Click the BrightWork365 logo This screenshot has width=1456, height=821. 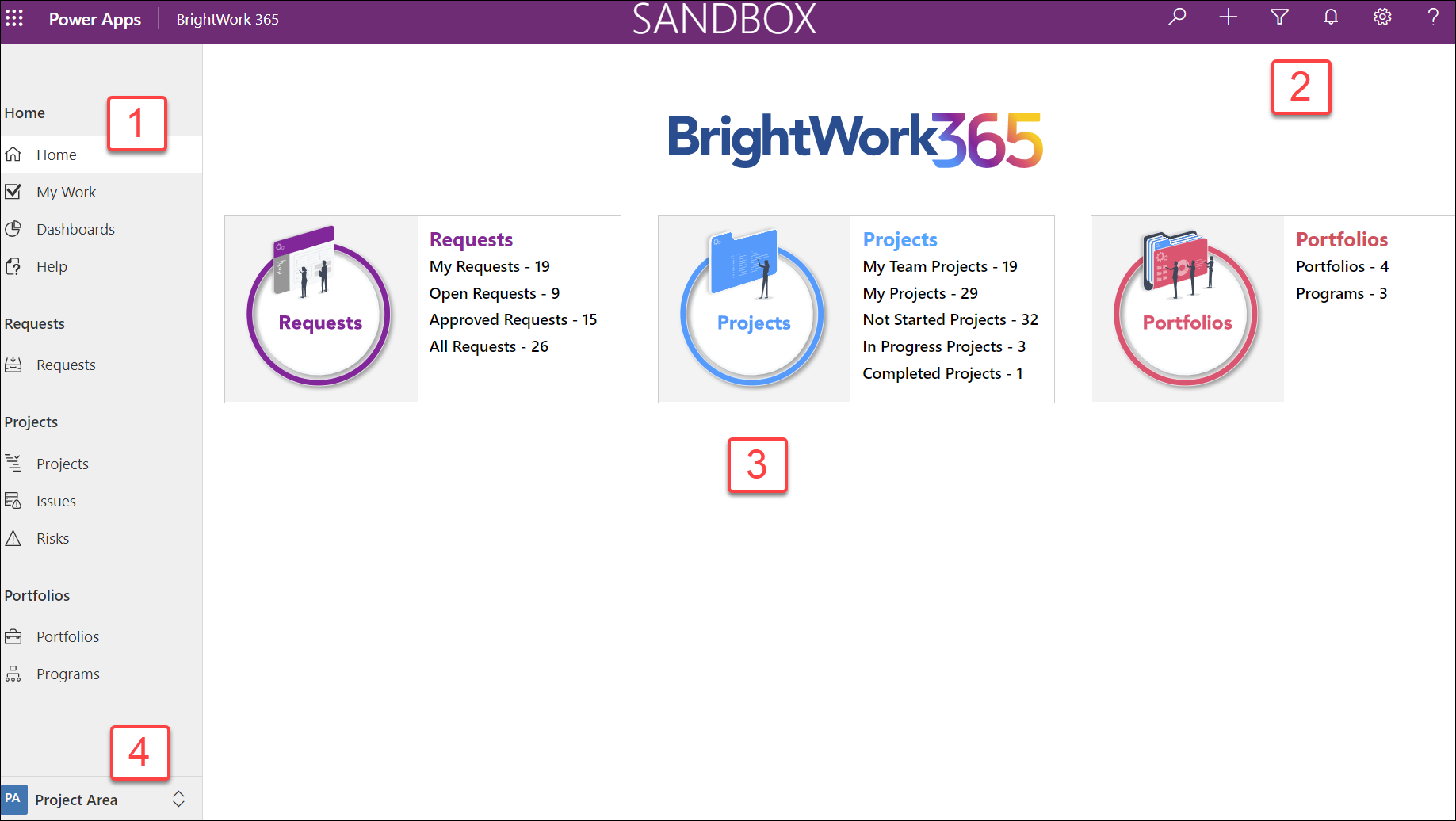(x=854, y=139)
